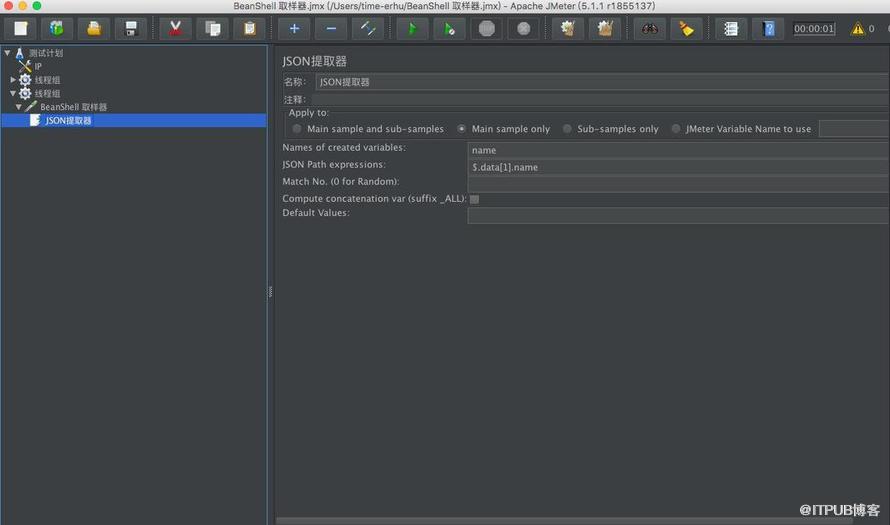This screenshot has height=525, width=890.
Task: Click the Reset Search brush icon
Action: coord(686,28)
